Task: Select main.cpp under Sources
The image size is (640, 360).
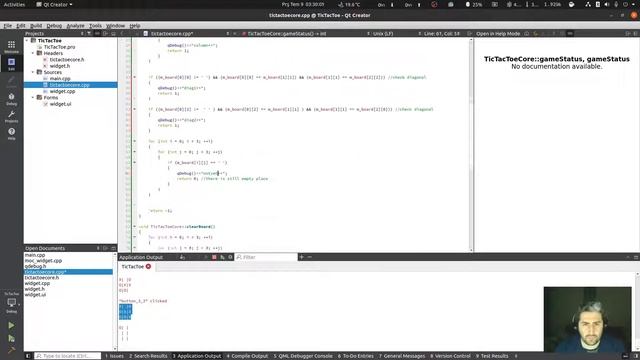Action: [x=60, y=79]
